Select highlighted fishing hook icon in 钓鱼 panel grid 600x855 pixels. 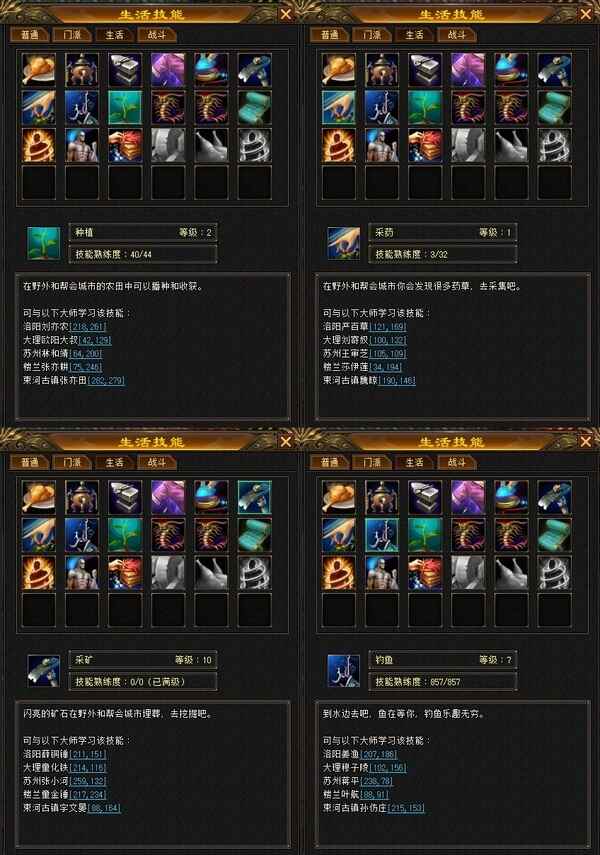click(x=382, y=535)
